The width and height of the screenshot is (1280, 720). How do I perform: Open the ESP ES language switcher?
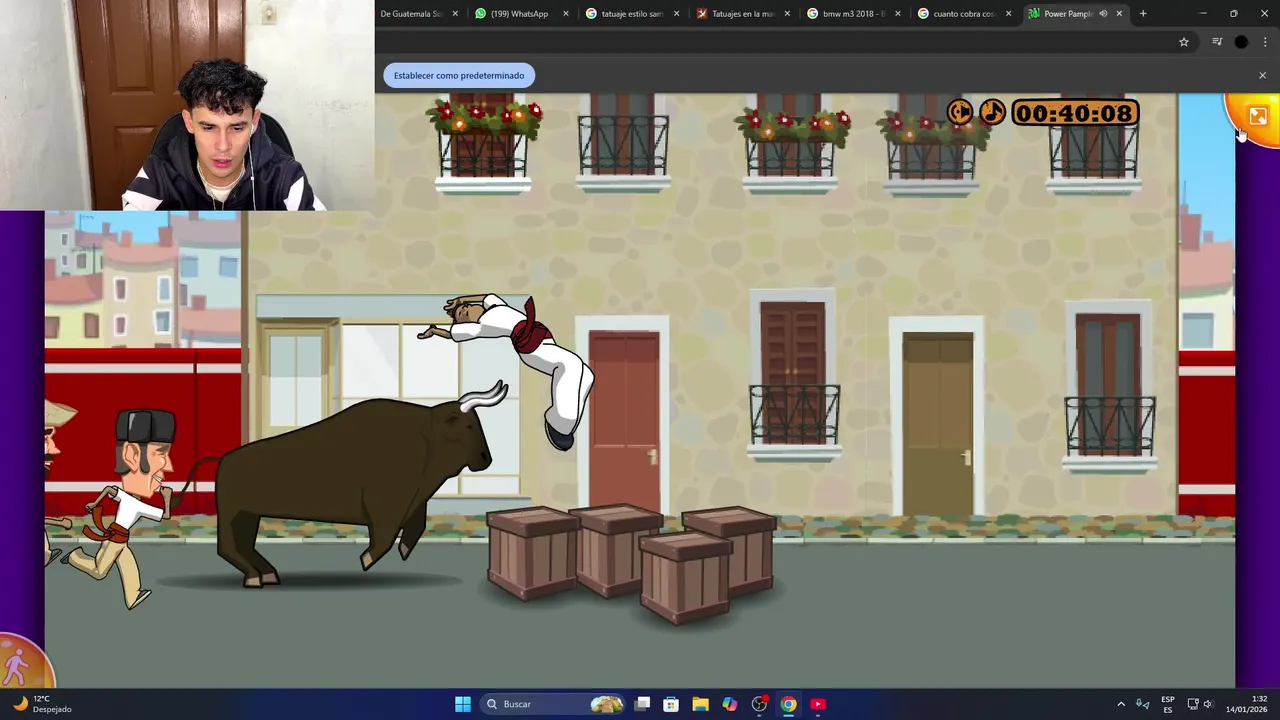point(1168,704)
